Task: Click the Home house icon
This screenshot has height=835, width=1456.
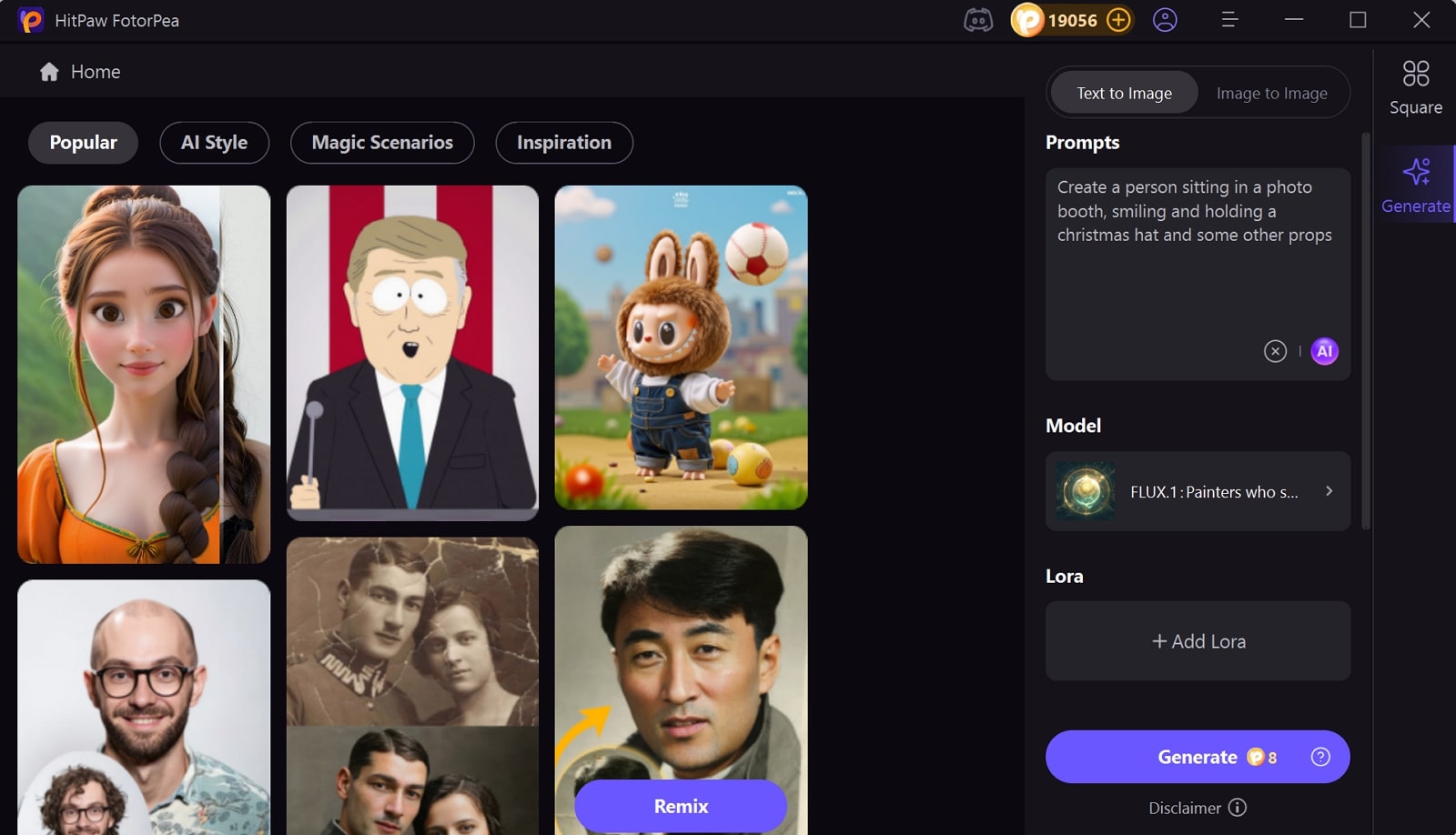Action: tap(49, 72)
